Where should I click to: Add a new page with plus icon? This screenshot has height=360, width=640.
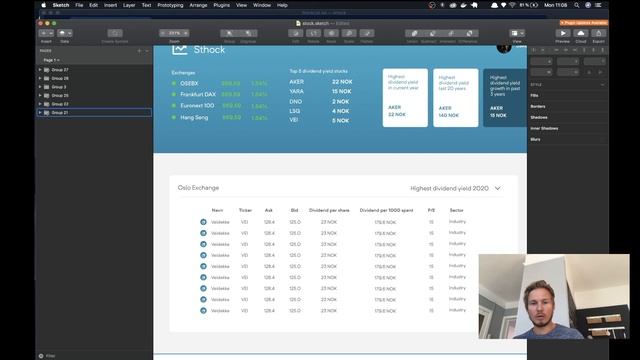pyautogui.click(x=139, y=51)
